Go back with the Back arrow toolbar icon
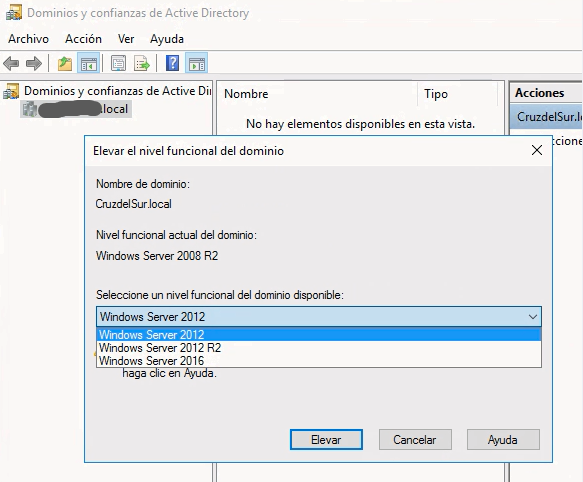The height and width of the screenshot is (482, 583). [11, 63]
